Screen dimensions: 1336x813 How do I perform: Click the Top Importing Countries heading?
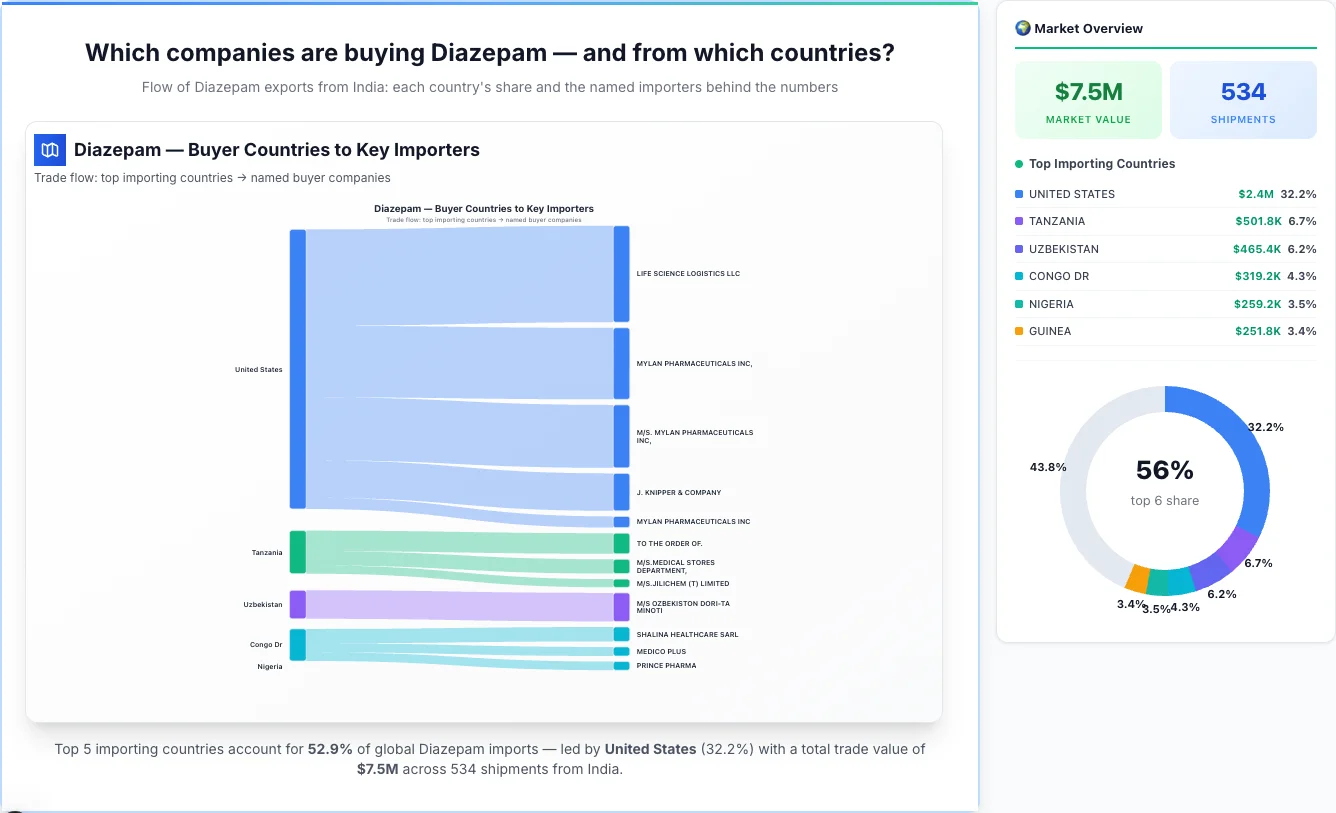click(1102, 163)
